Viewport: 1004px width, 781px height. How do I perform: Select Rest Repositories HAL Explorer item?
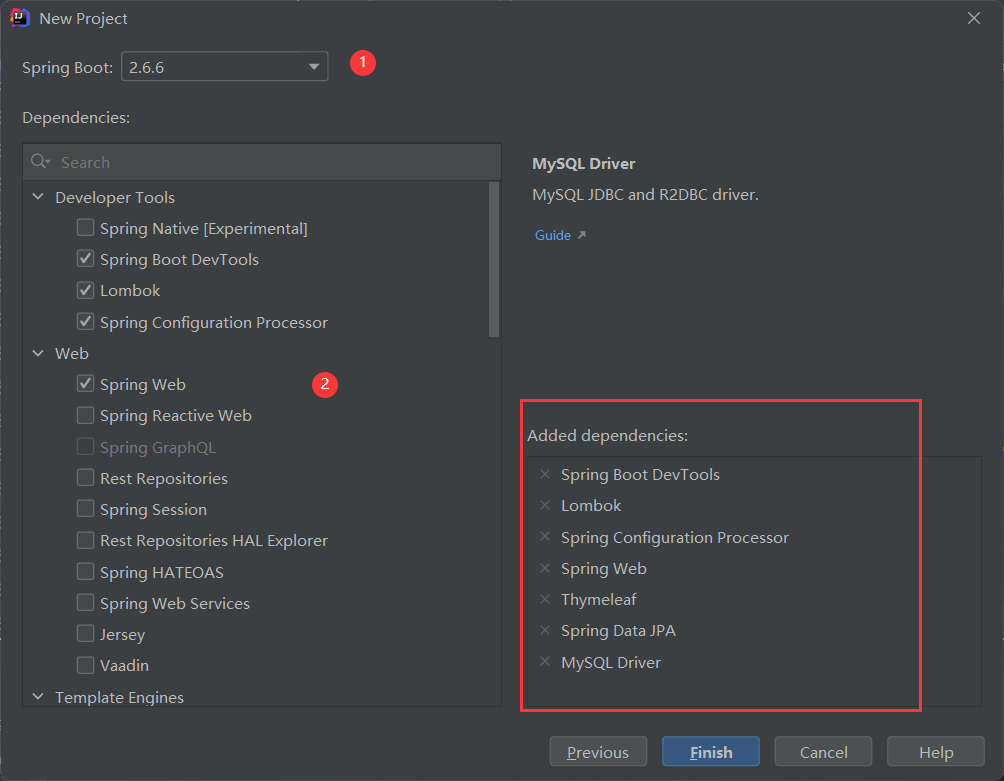click(213, 540)
